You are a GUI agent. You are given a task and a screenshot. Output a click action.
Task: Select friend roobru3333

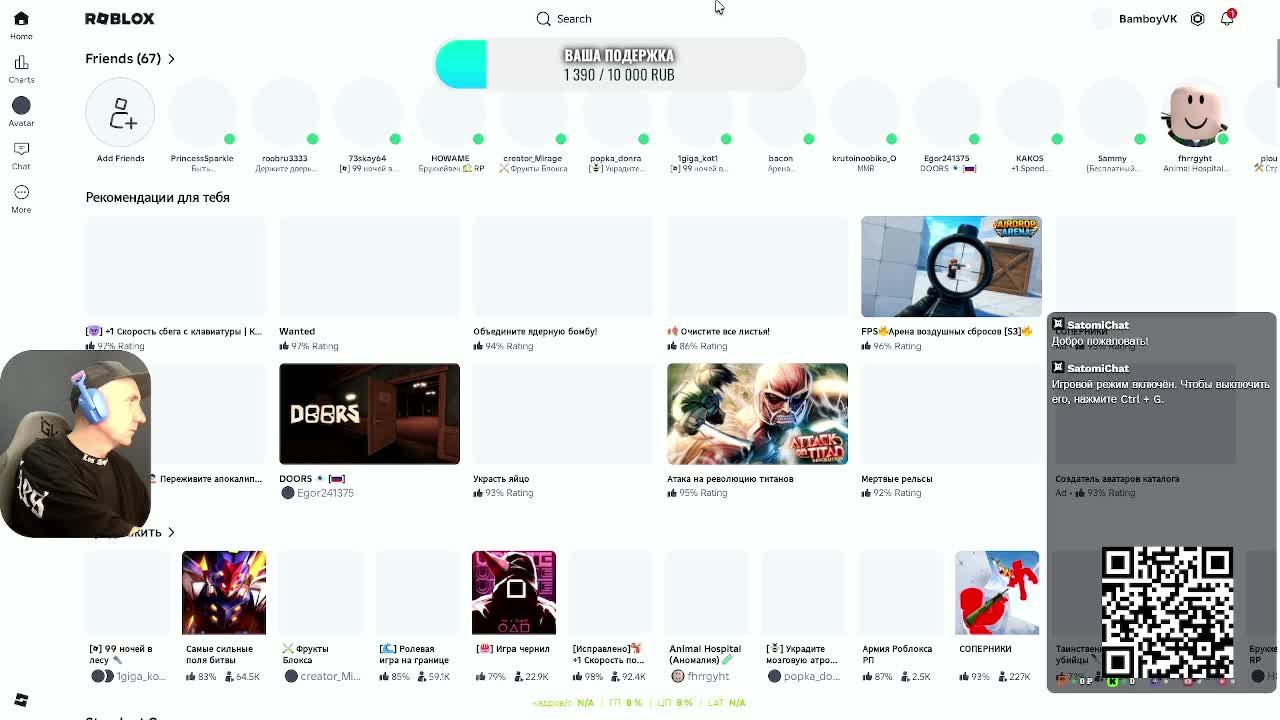(285, 113)
